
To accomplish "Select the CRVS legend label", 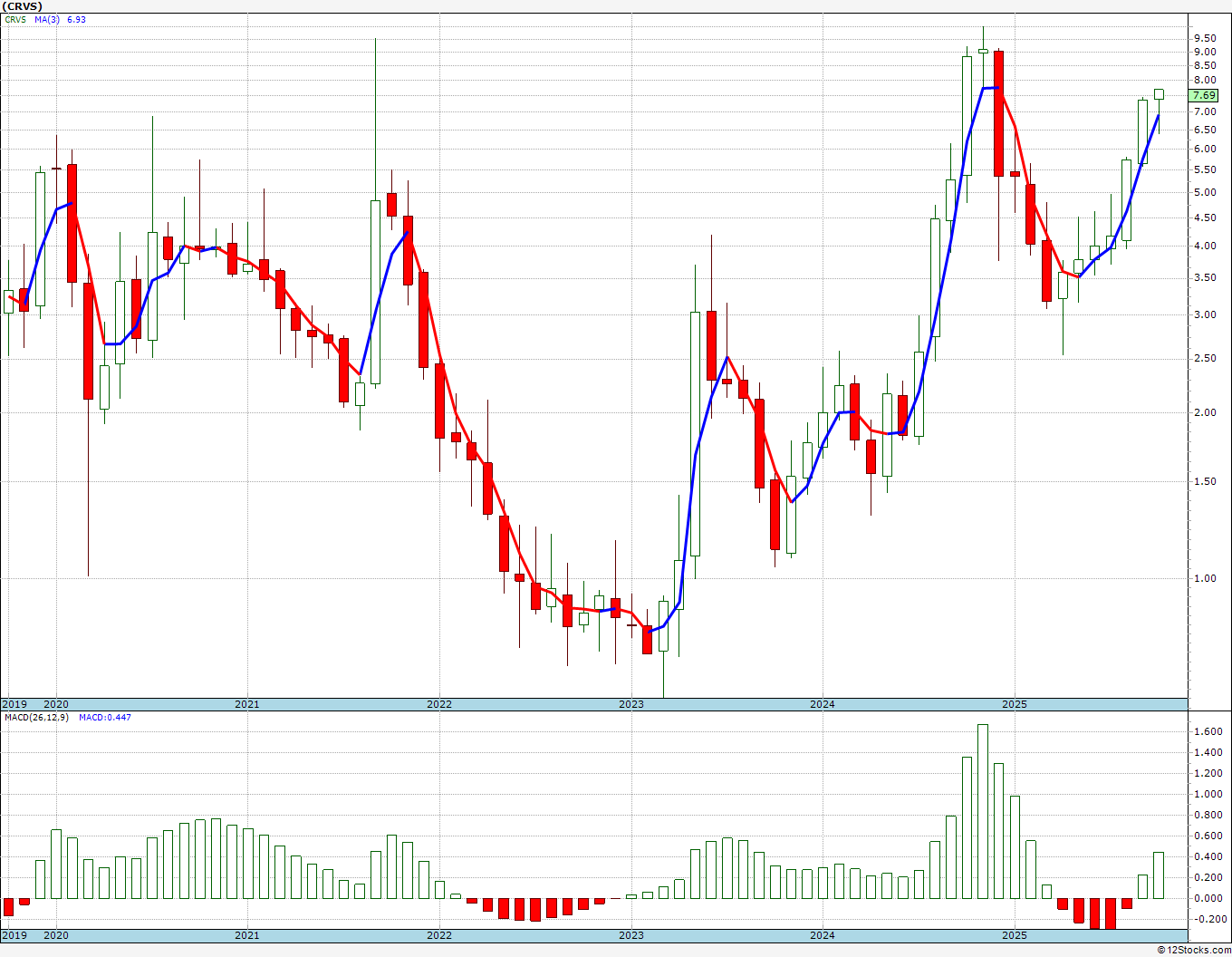I will [x=15, y=19].
